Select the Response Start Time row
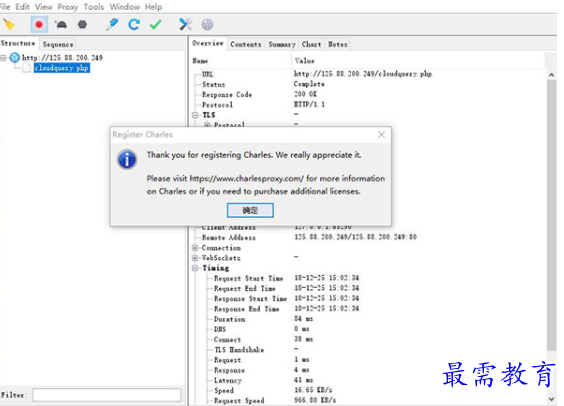This screenshot has height=406, width=564. pyautogui.click(x=368, y=298)
